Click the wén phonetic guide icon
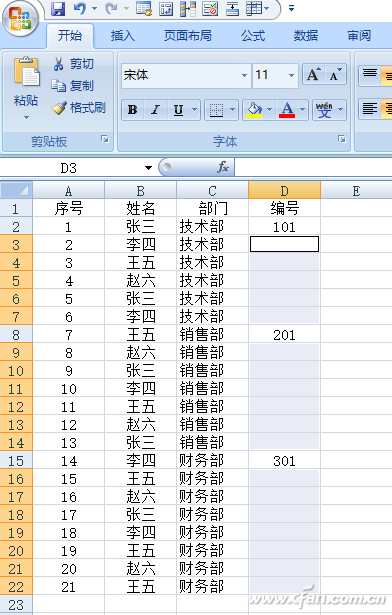392x615 pixels. pyautogui.click(x=324, y=110)
